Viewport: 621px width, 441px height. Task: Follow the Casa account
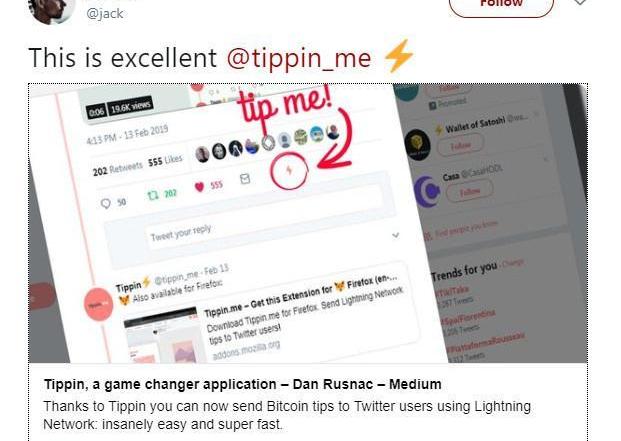(470, 192)
